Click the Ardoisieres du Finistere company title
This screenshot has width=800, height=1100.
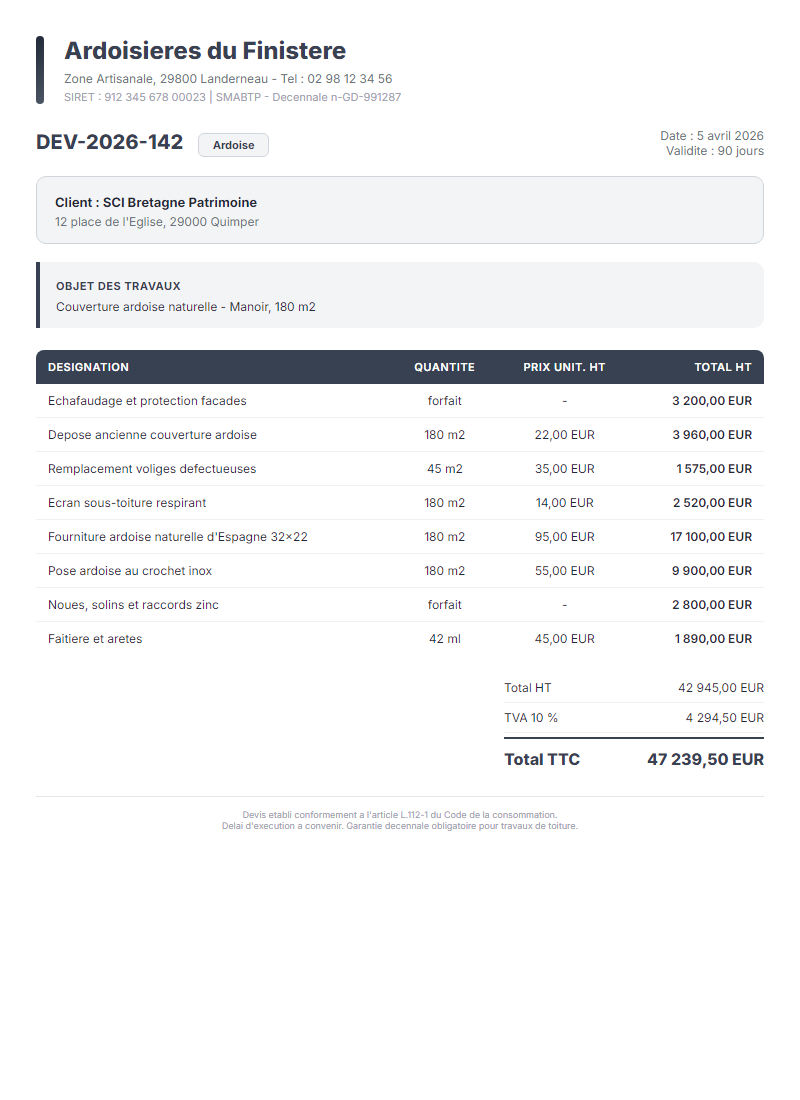[x=205, y=51]
